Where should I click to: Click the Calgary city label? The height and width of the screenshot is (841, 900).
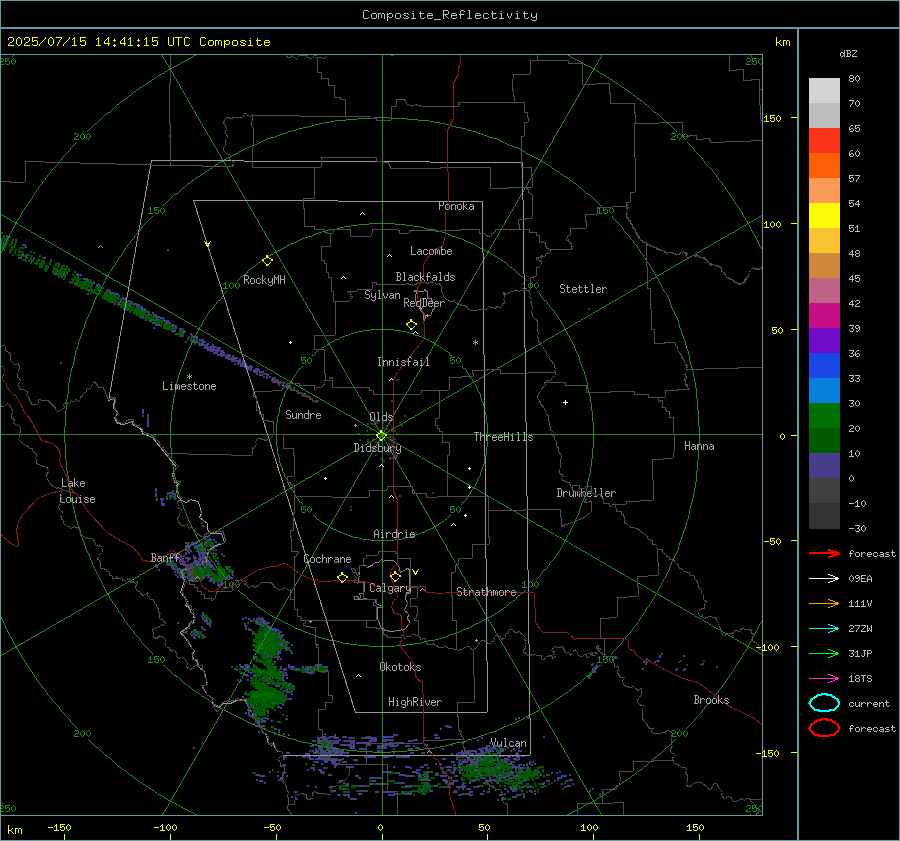coord(390,588)
